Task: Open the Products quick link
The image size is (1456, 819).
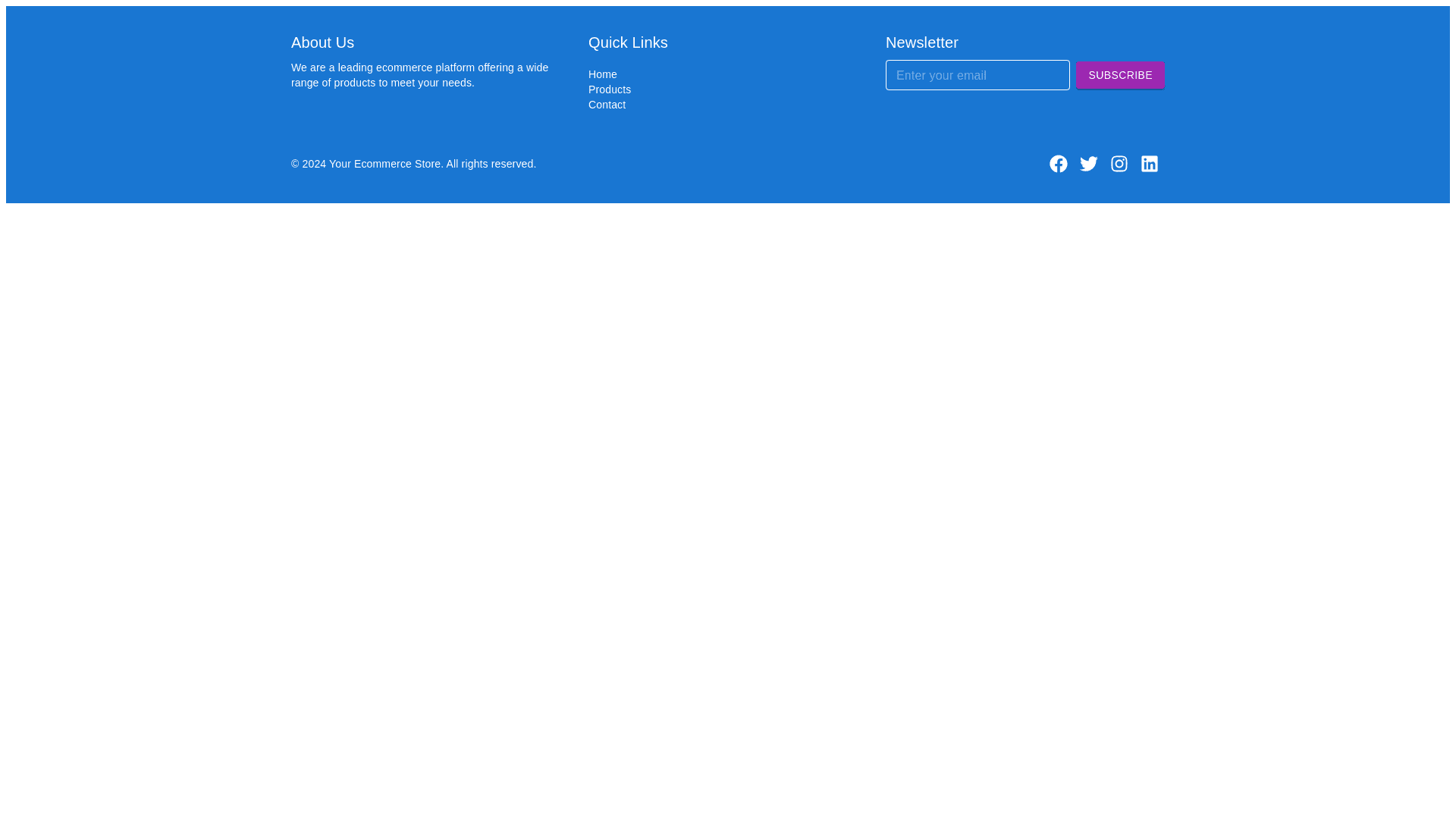Action: pyautogui.click(x=609, y=89)
